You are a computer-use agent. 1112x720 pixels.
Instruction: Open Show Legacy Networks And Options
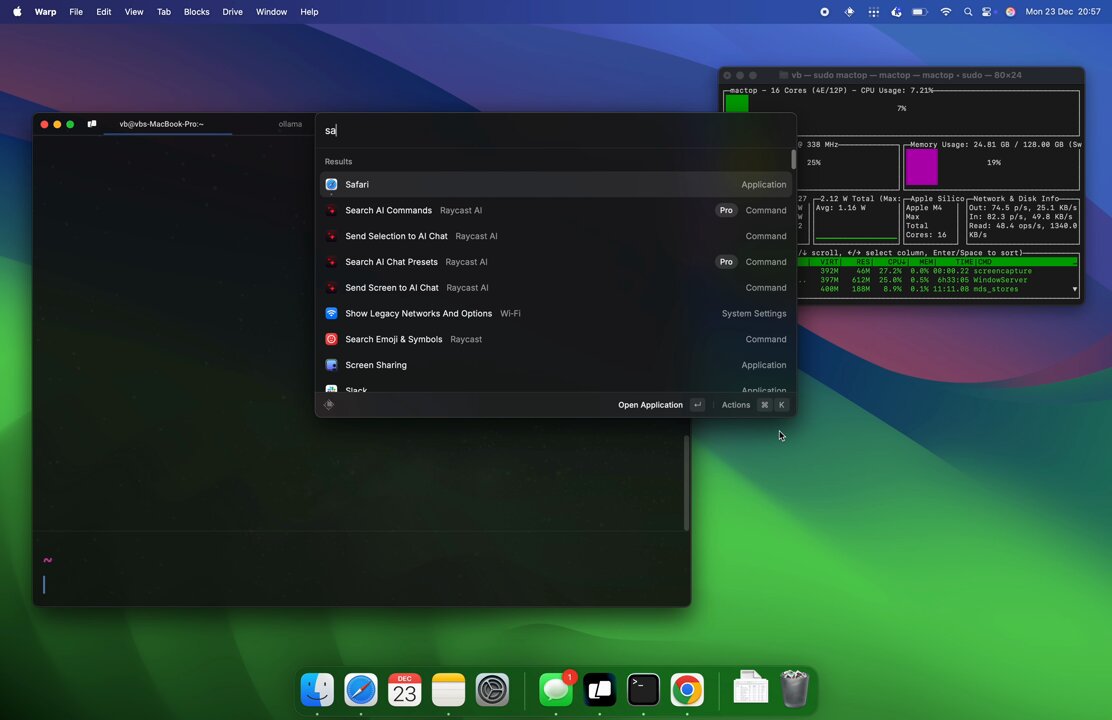(x=555, y=314)
